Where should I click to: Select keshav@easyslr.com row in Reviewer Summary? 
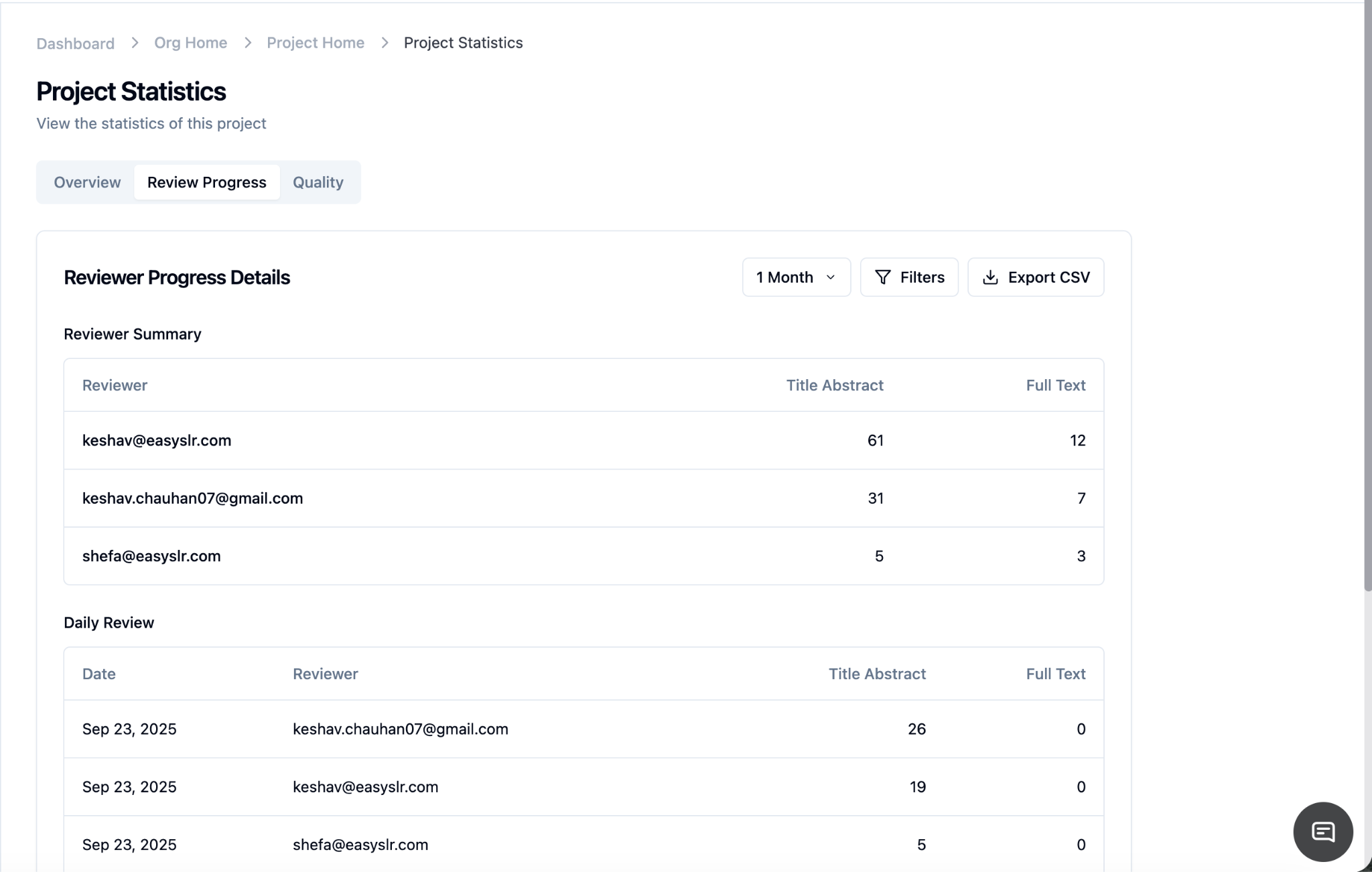click(157, 441)
